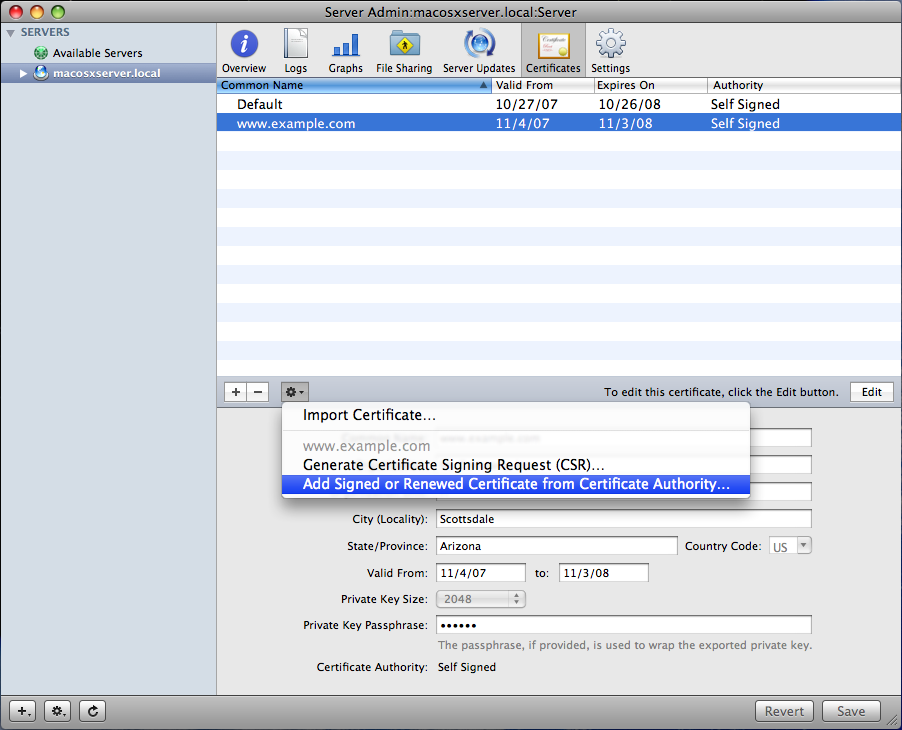
Task: Click the valid 'to' date field
Action: point(603,573)
